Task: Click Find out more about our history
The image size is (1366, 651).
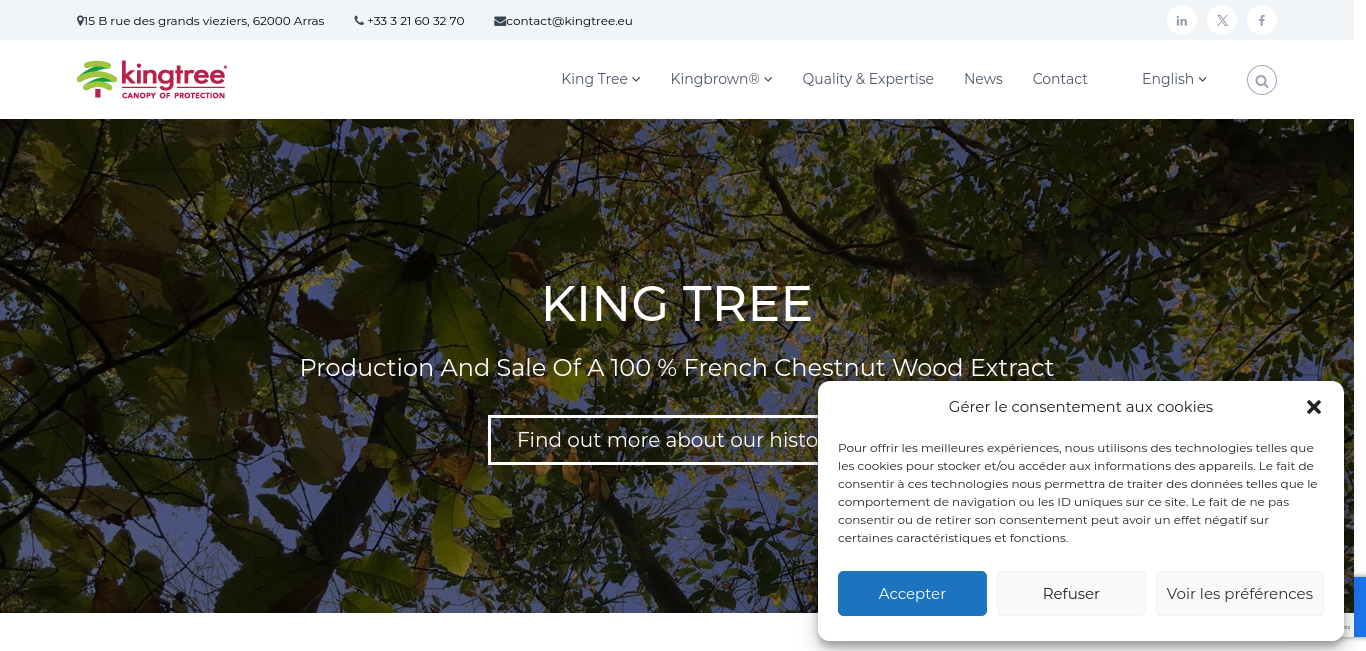Action: [653, 440]
